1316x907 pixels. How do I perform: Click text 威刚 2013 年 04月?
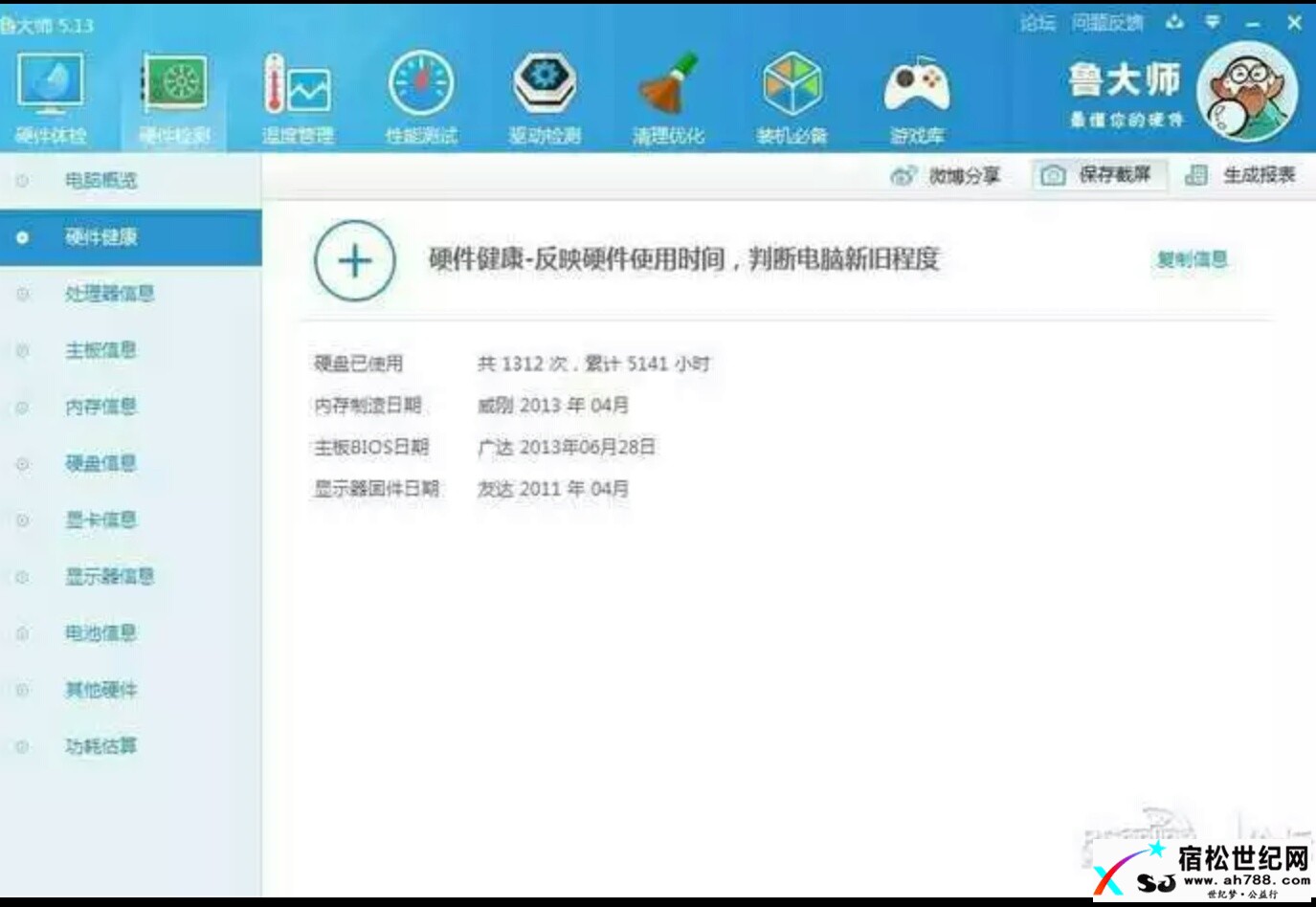point(553,406)
